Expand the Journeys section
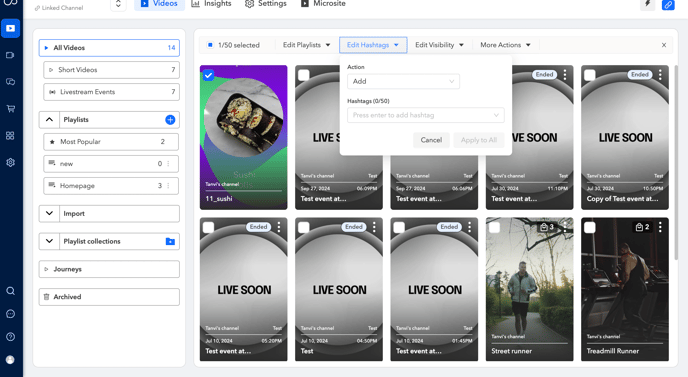 (109, 269)
